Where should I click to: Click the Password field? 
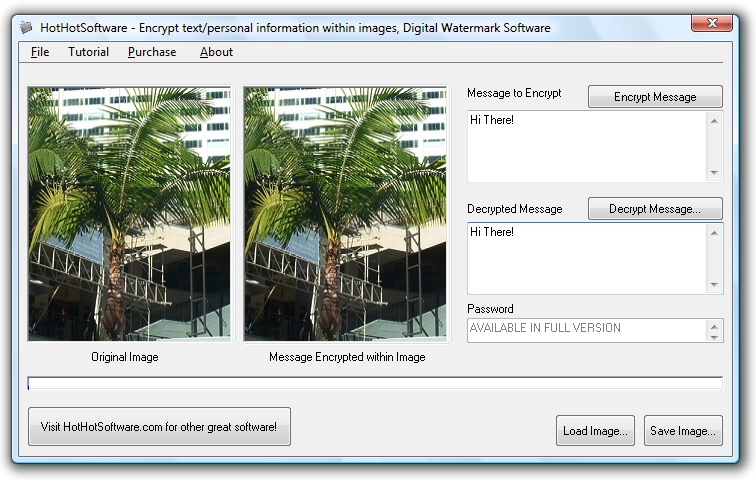587,329
